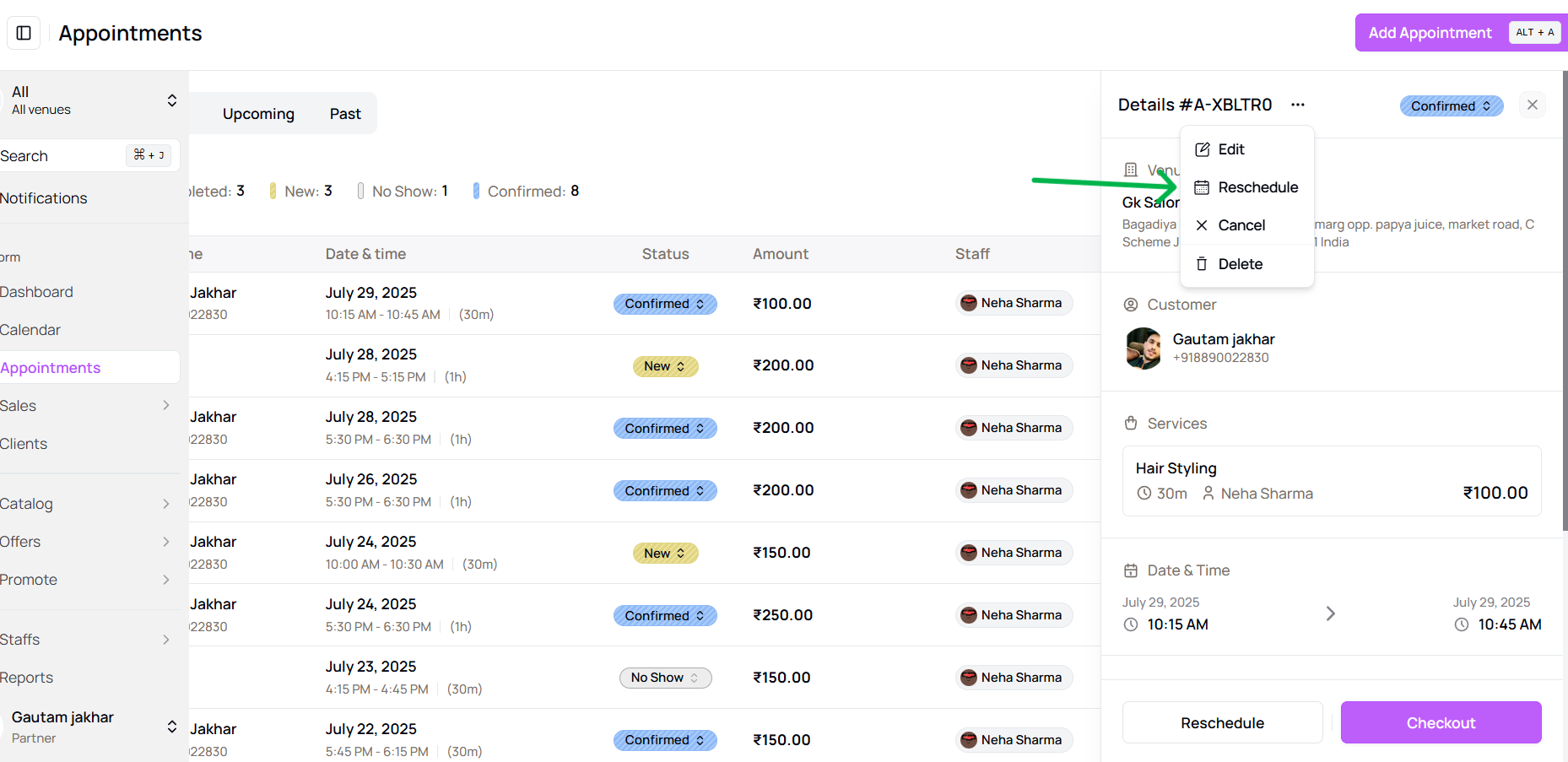Image resolution: width=1568 pixels, height=762 pixels.
Task: Expand the Catalog sidebar submenu
Action: coord(166,504)
